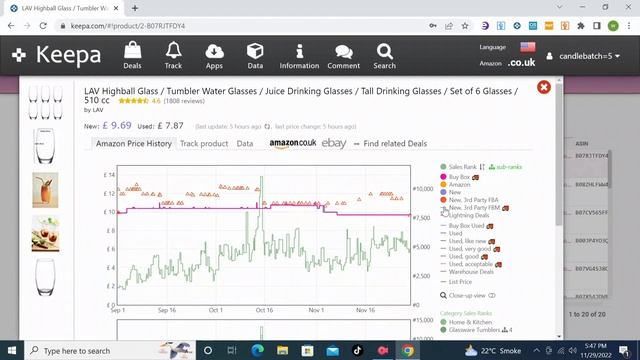Toggle the List Price line

click(x=456, y=282)
